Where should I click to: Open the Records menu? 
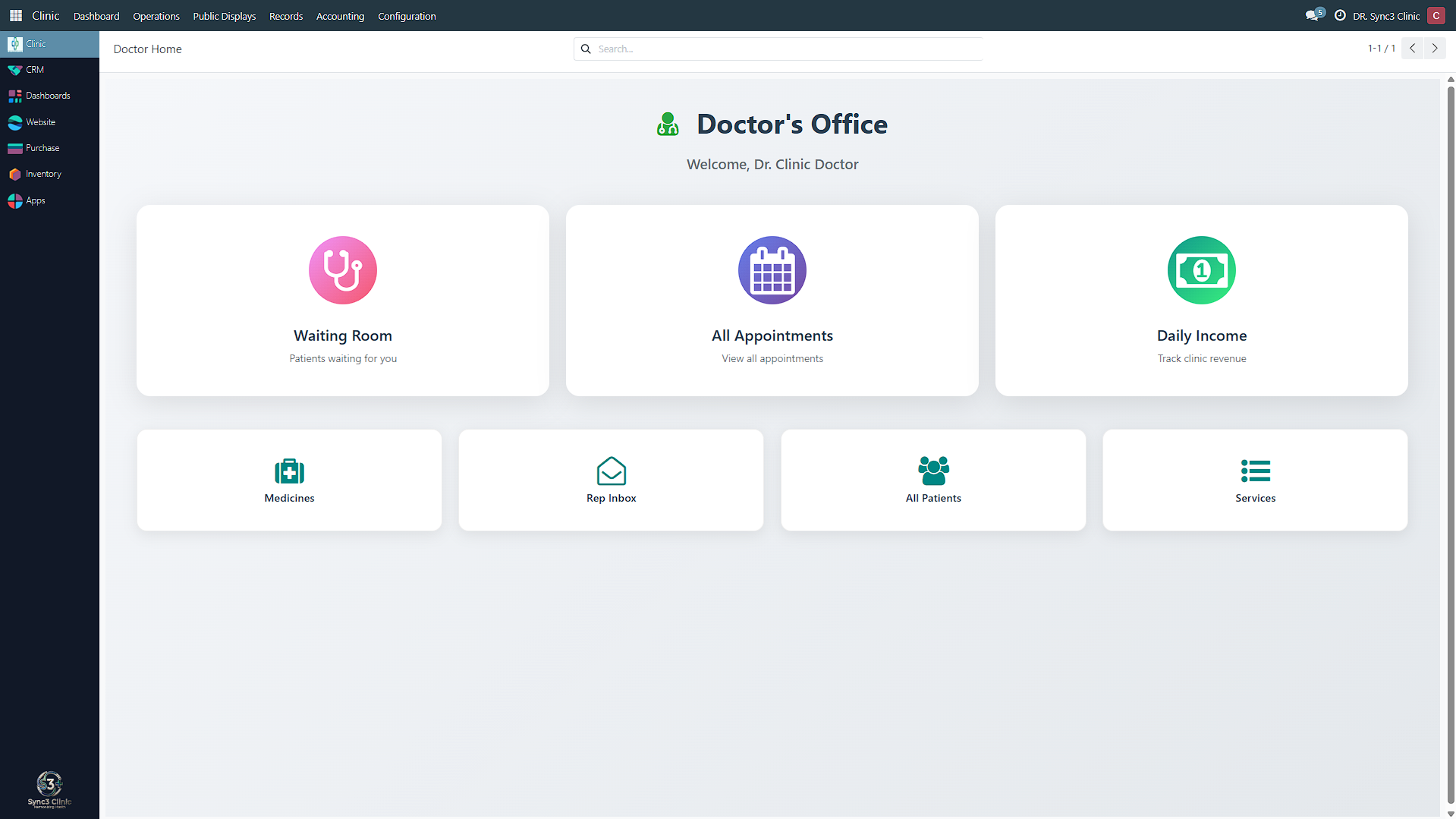click(286, 16)
